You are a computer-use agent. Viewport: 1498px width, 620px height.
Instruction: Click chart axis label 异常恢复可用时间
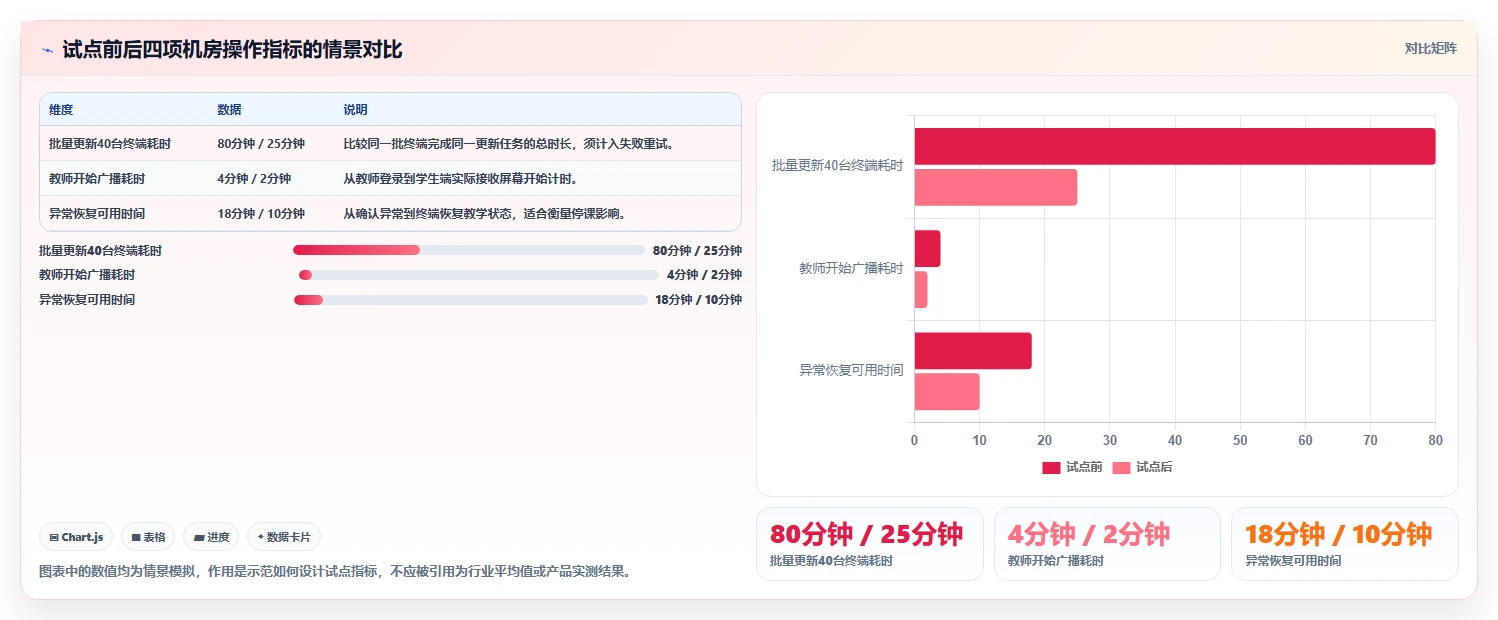851,370
